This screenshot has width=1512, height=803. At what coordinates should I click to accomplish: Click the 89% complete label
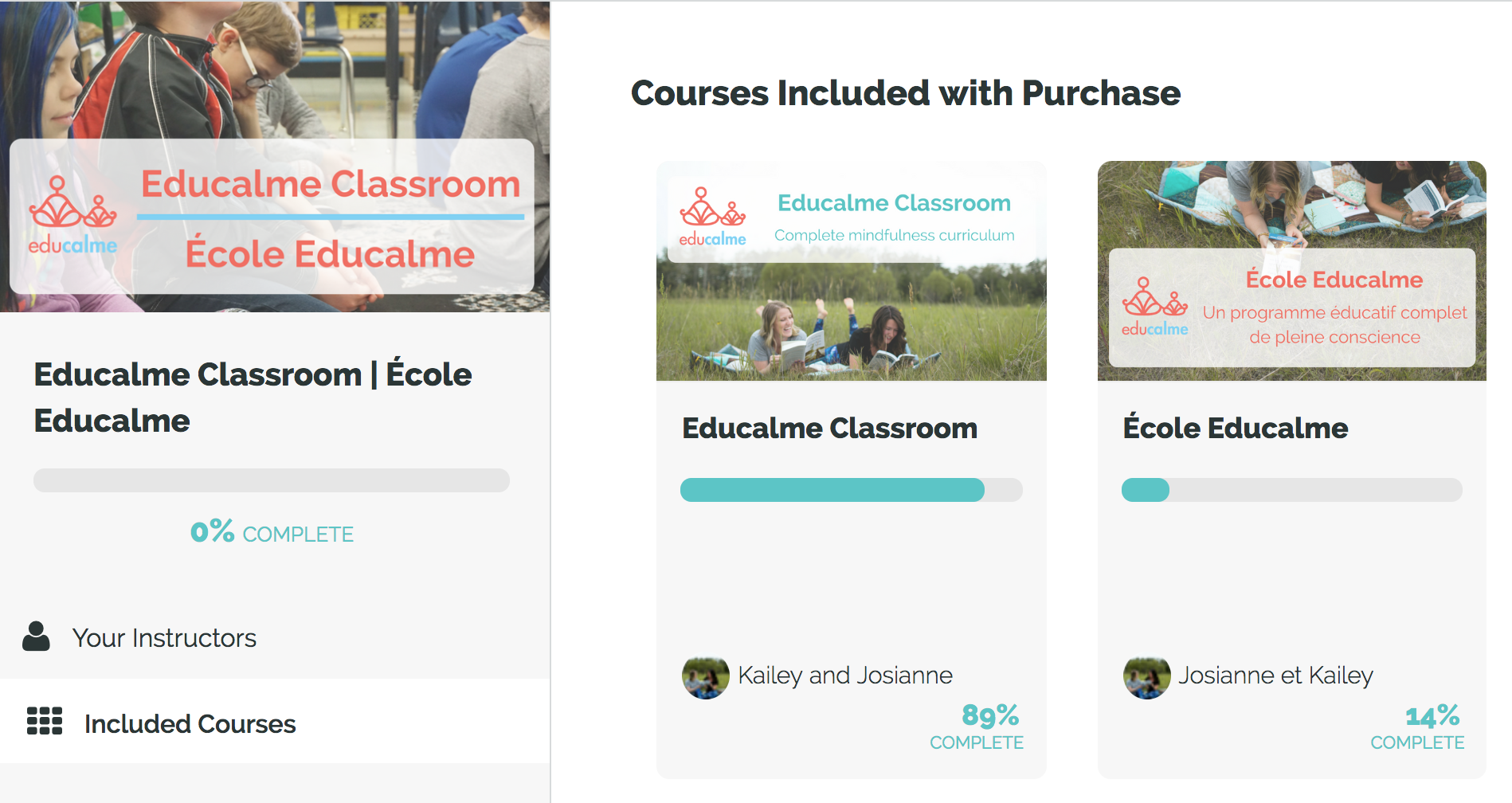(x=977, y=727)
